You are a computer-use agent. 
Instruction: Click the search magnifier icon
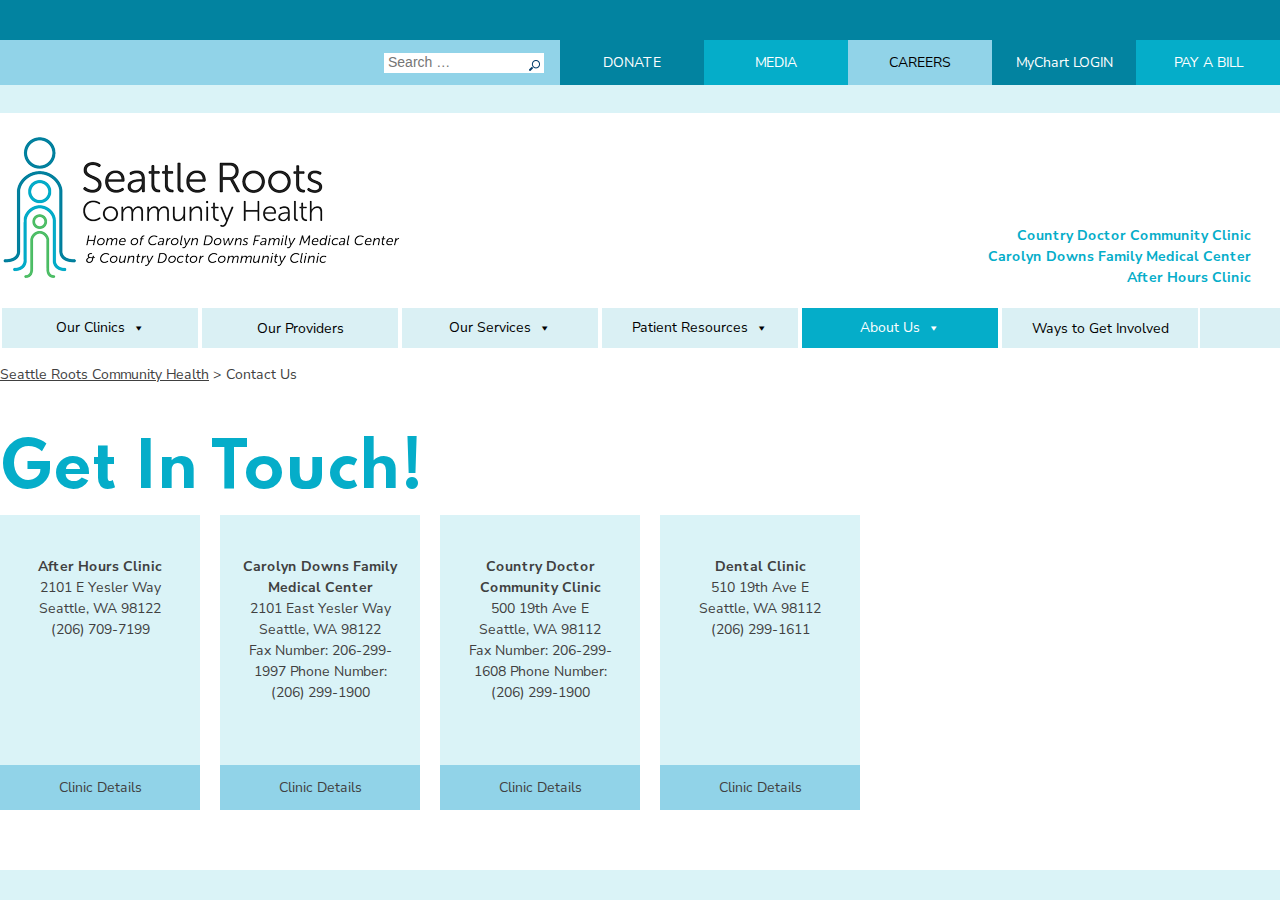[535, 65]
